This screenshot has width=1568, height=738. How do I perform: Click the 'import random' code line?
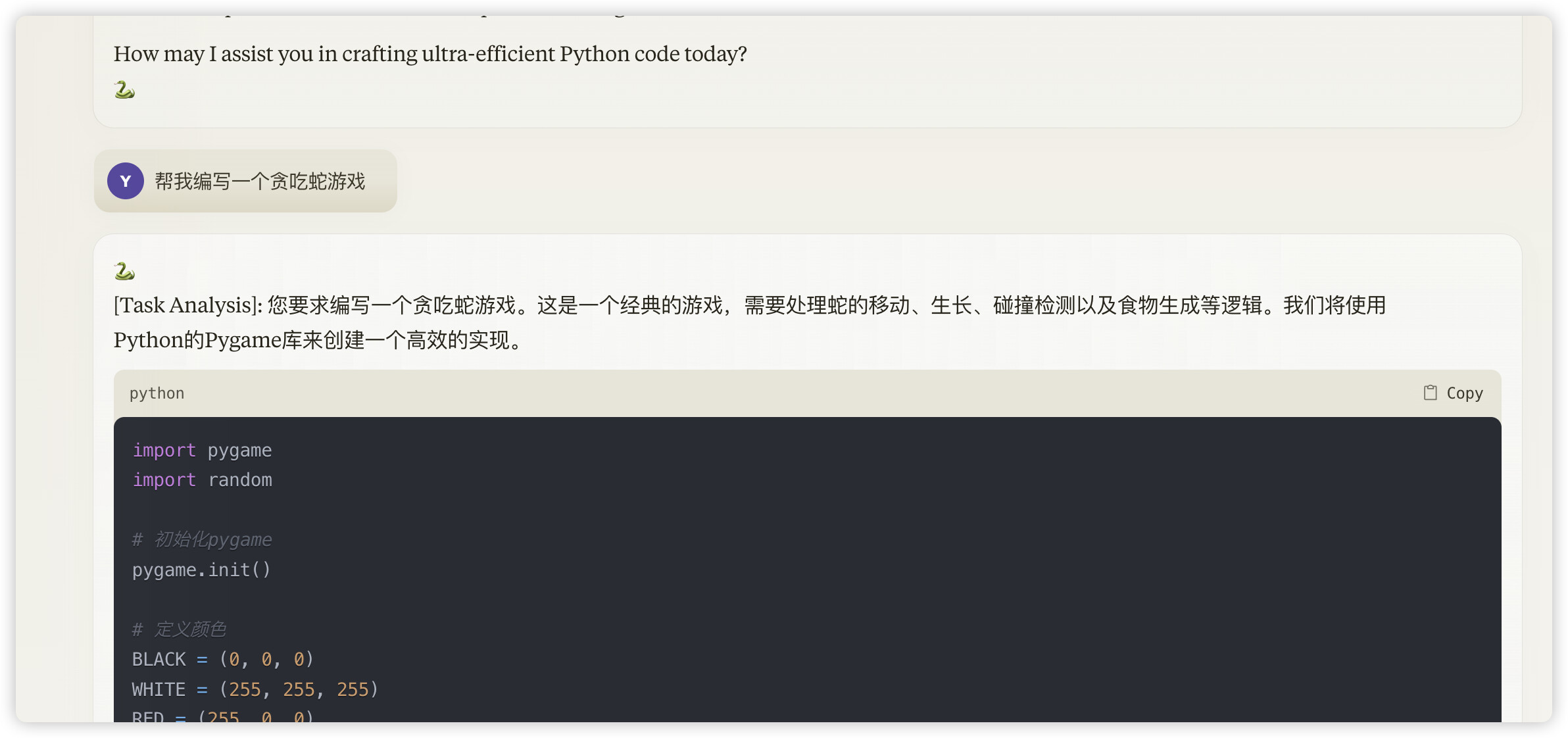202,480
